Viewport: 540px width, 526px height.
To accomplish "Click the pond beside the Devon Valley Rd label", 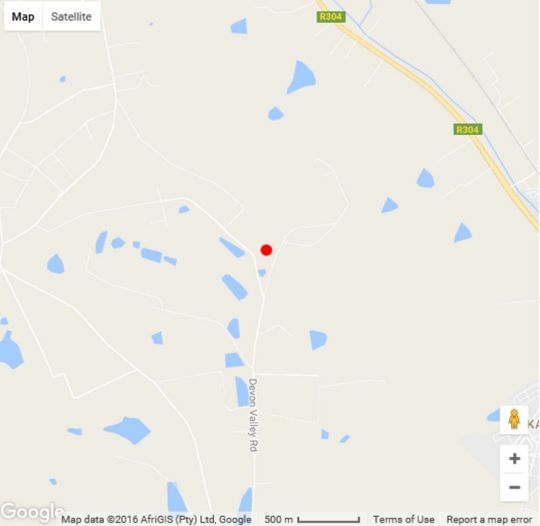I will 242,391.
